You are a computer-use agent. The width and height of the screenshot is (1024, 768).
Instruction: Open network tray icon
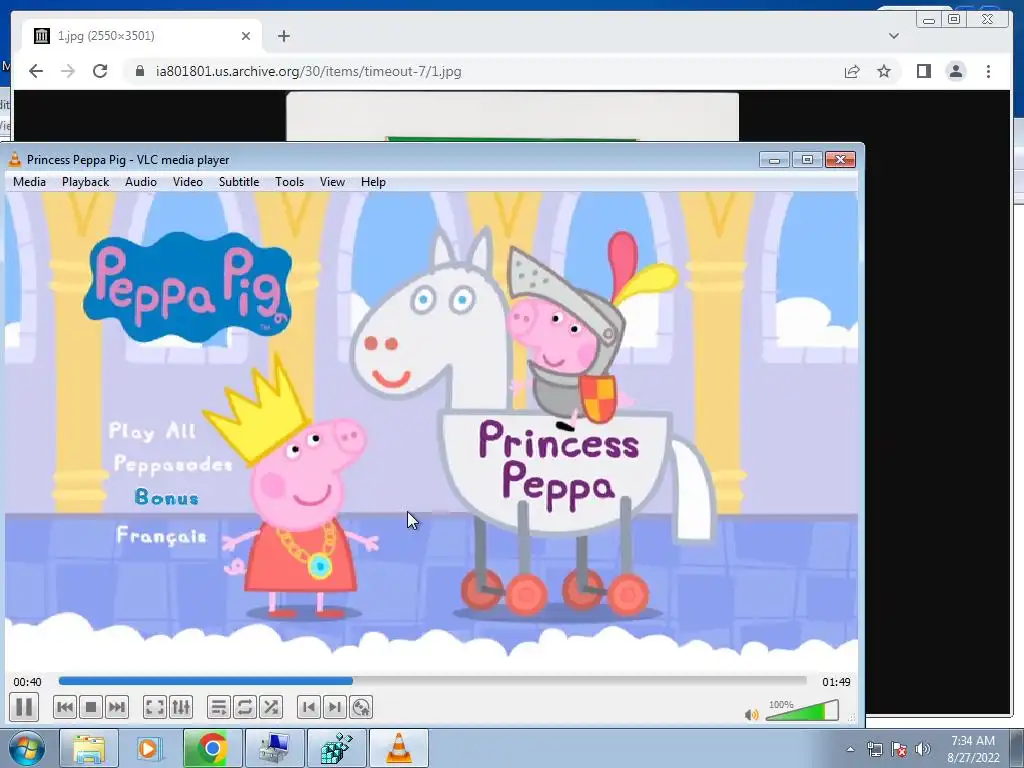pos(874,749)
